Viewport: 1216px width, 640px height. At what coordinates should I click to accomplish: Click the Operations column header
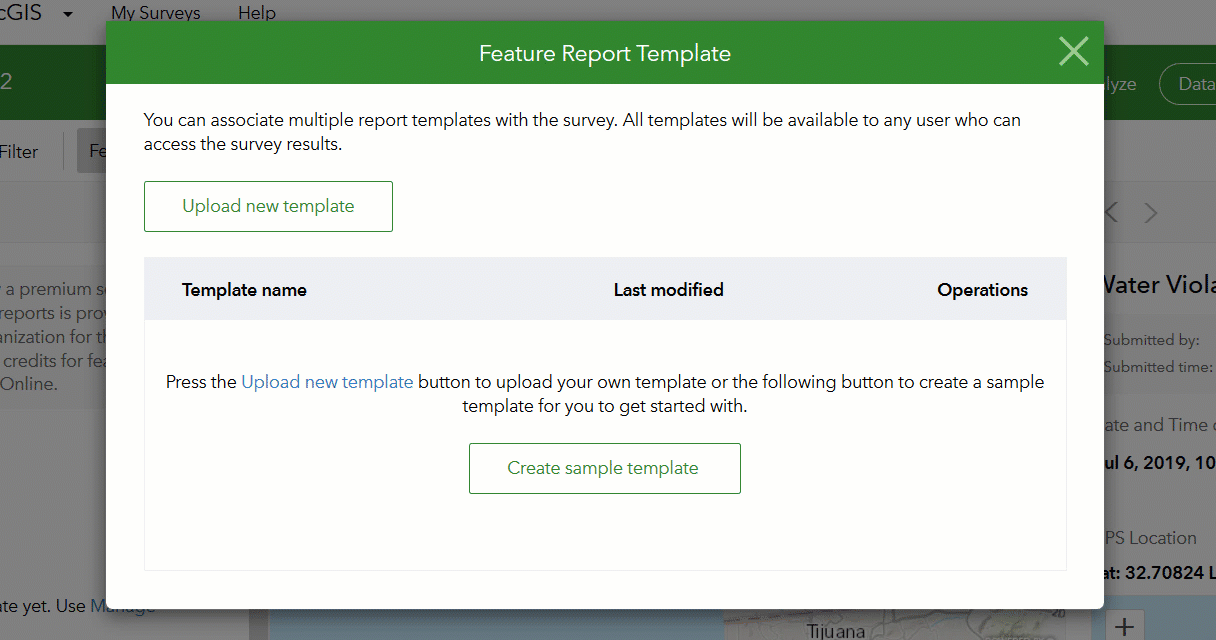pyautogui.click(x=982, y=290)
